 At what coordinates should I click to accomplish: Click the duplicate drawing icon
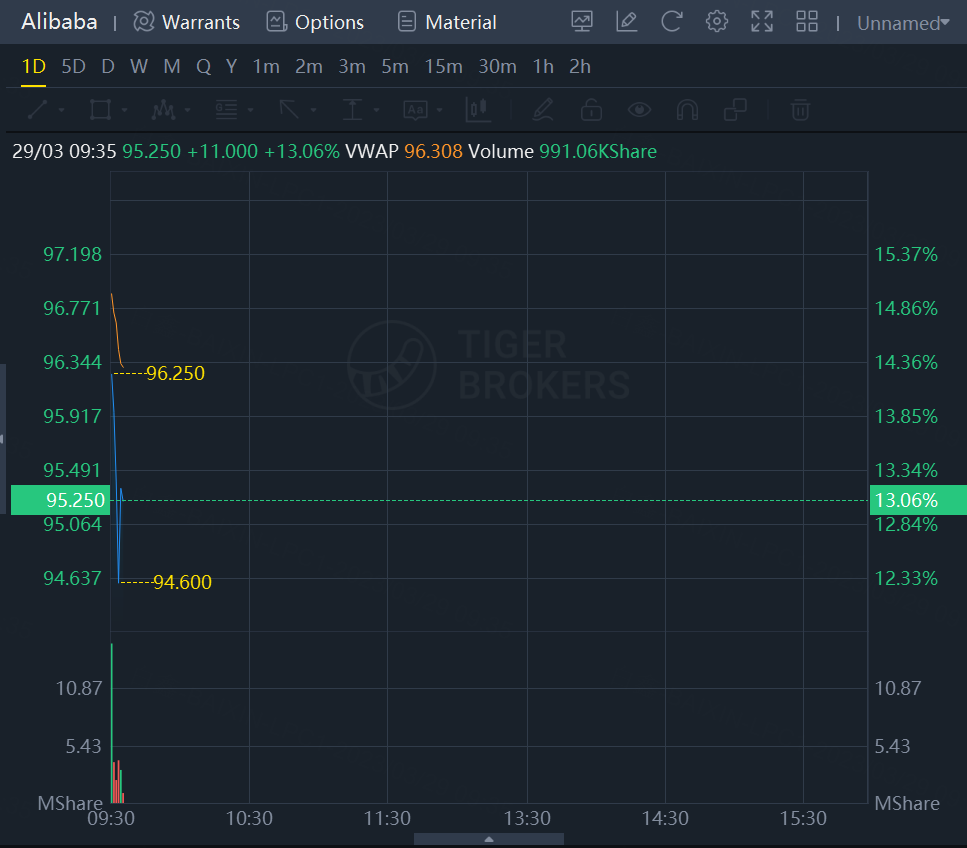pyautogui.click(x=735, y=110)
